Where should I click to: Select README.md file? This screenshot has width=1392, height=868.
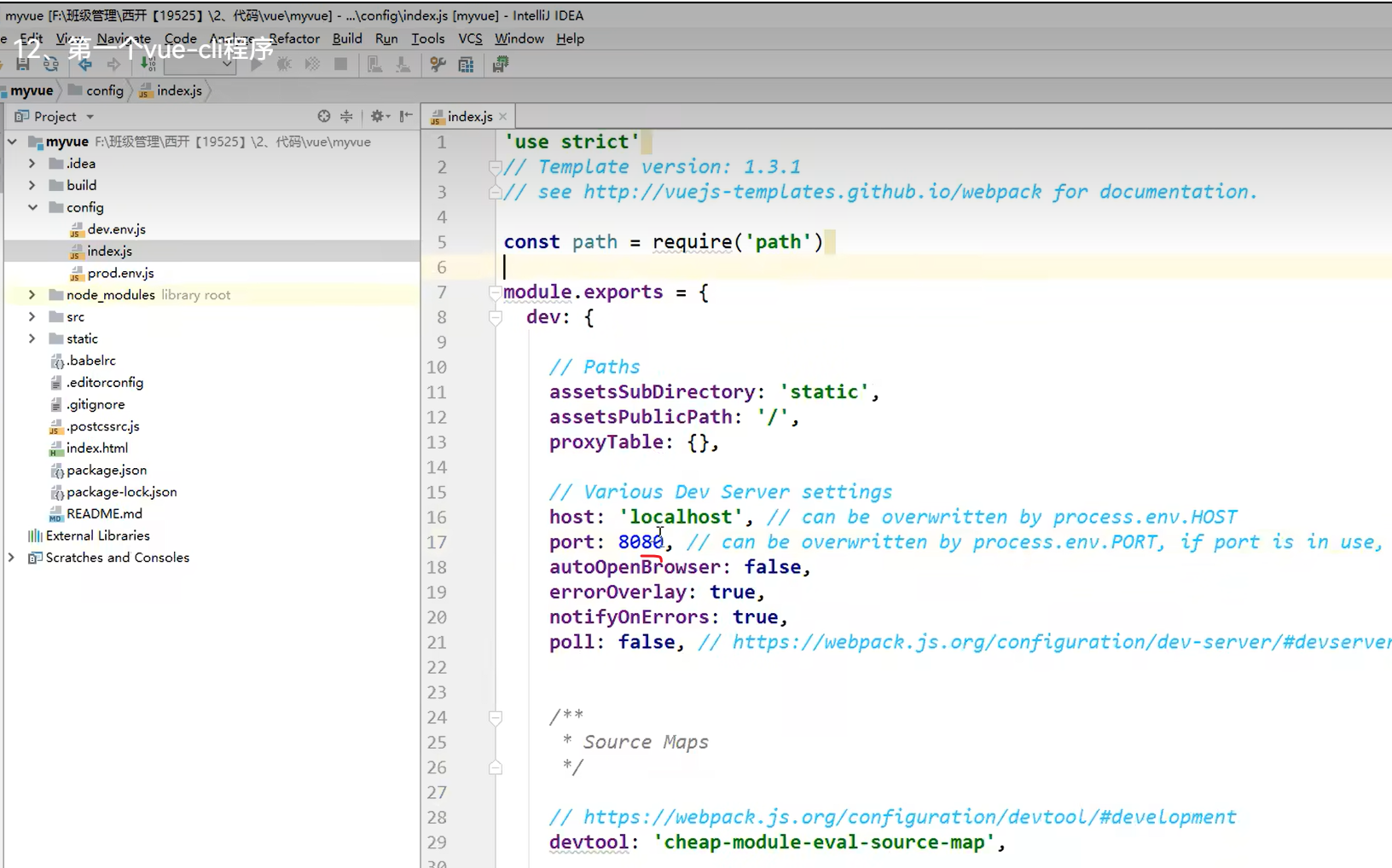[x=104, y=513]
